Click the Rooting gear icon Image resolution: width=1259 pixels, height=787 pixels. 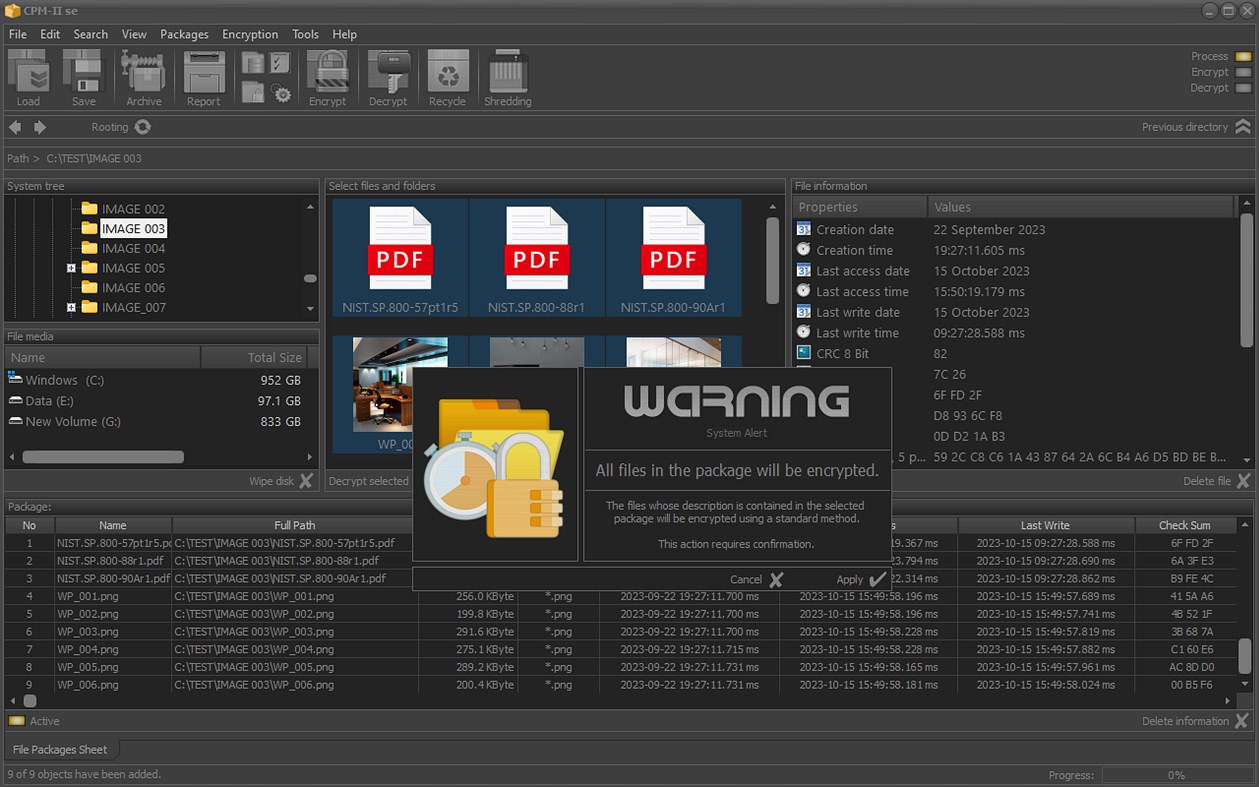143,127
